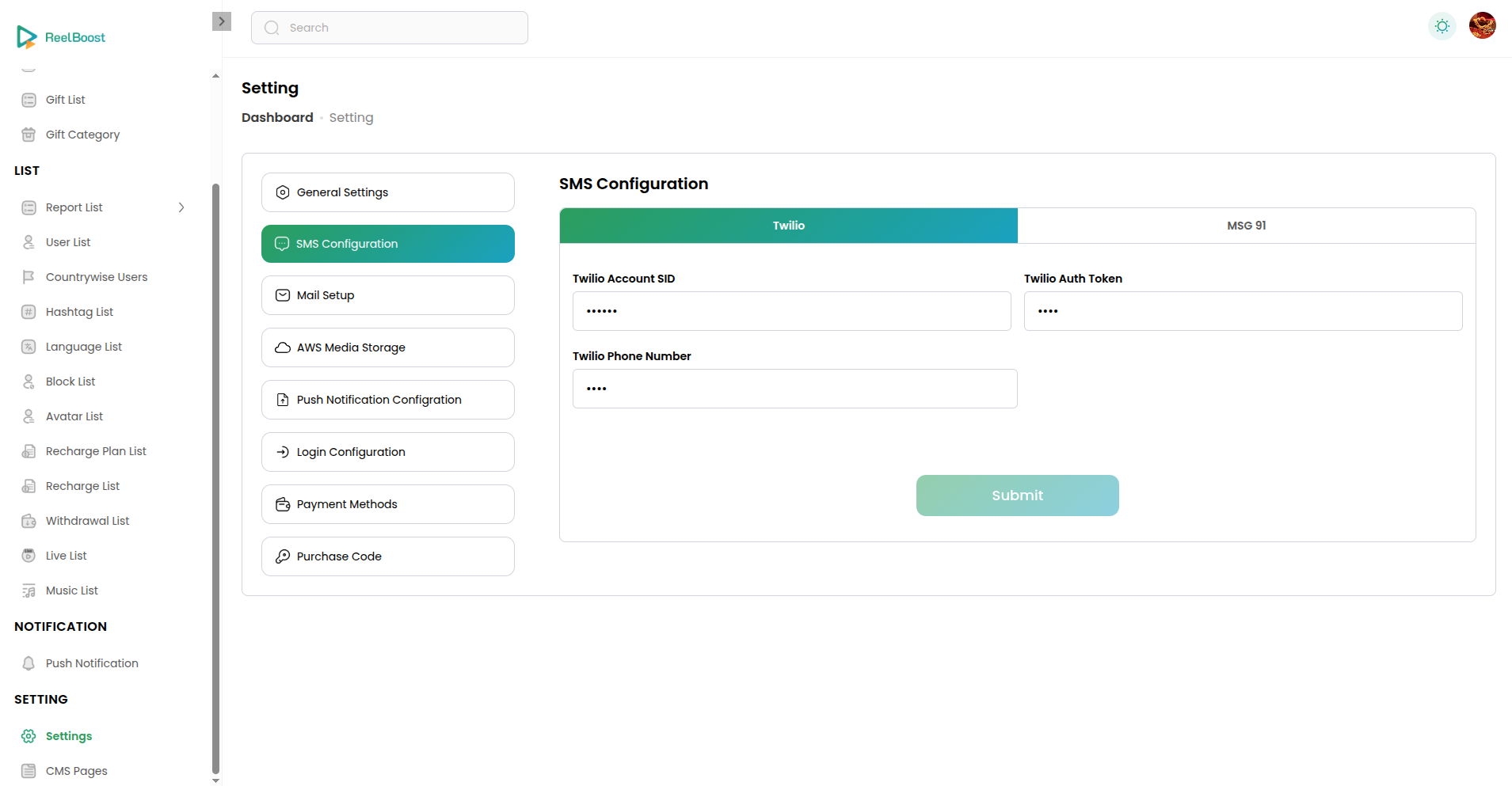Switch to the Twilio tab
This screenshot has height=786, width=1512.
pos(789,226)
